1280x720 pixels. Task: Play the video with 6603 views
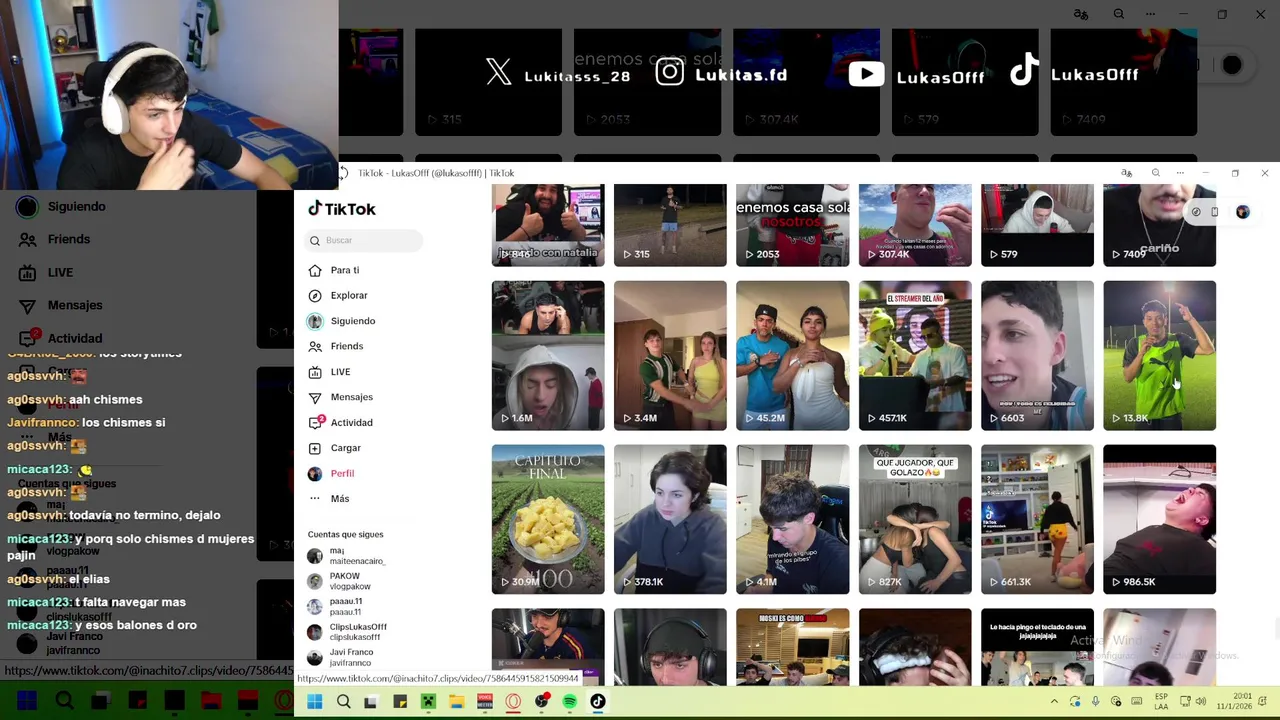(x=1037, y=355)
